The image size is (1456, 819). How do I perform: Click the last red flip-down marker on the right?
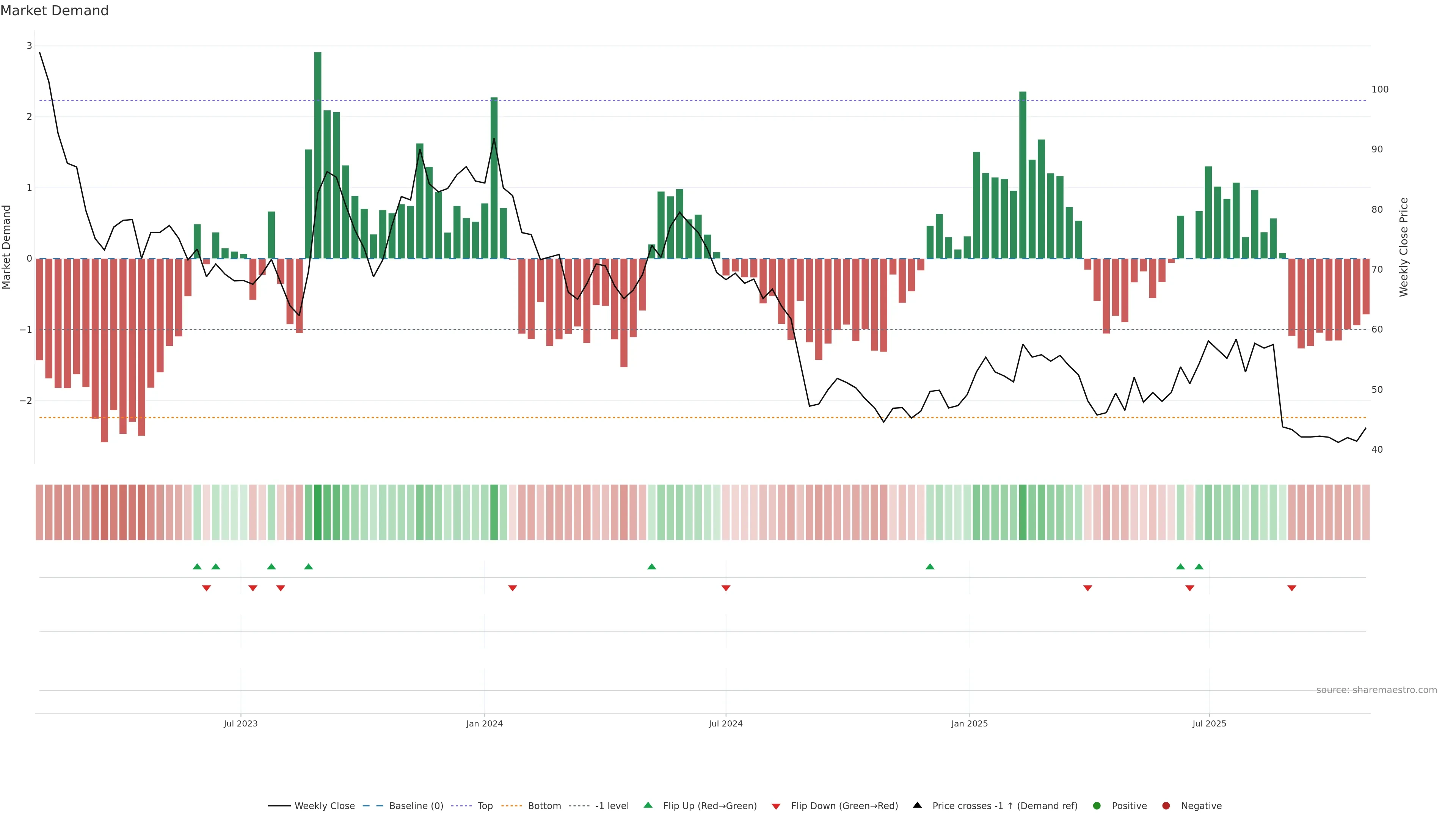1291,588
